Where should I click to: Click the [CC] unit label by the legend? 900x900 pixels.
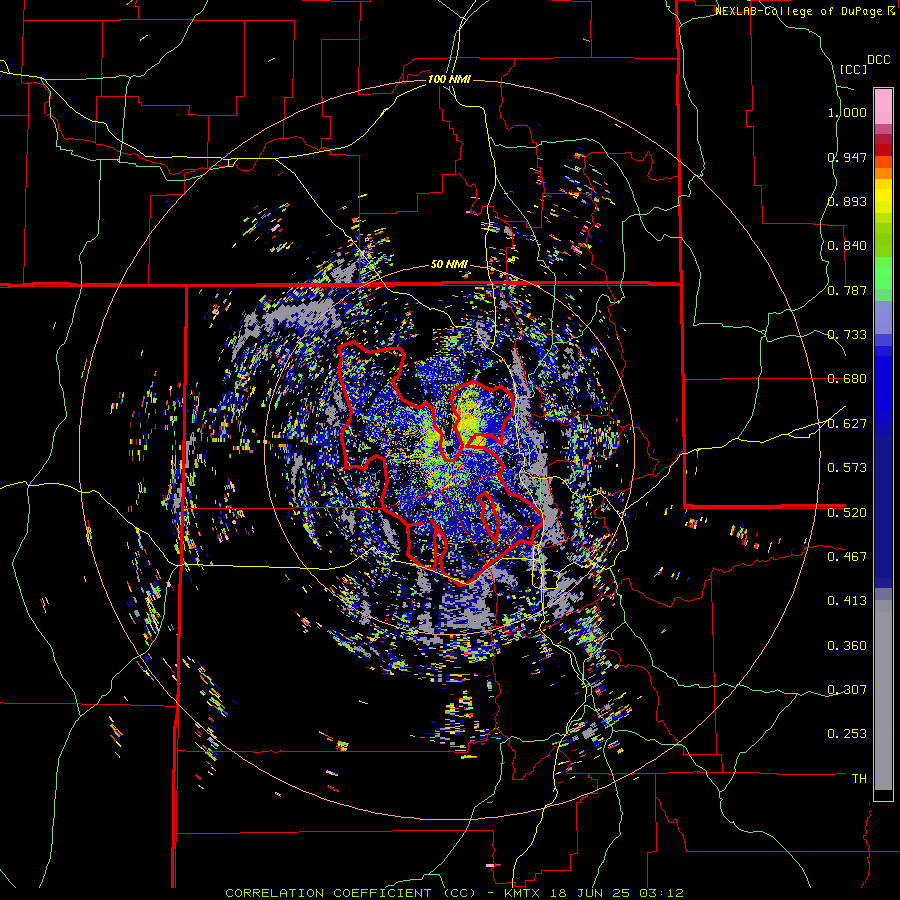pyautogui.click(x=854, y=69)
